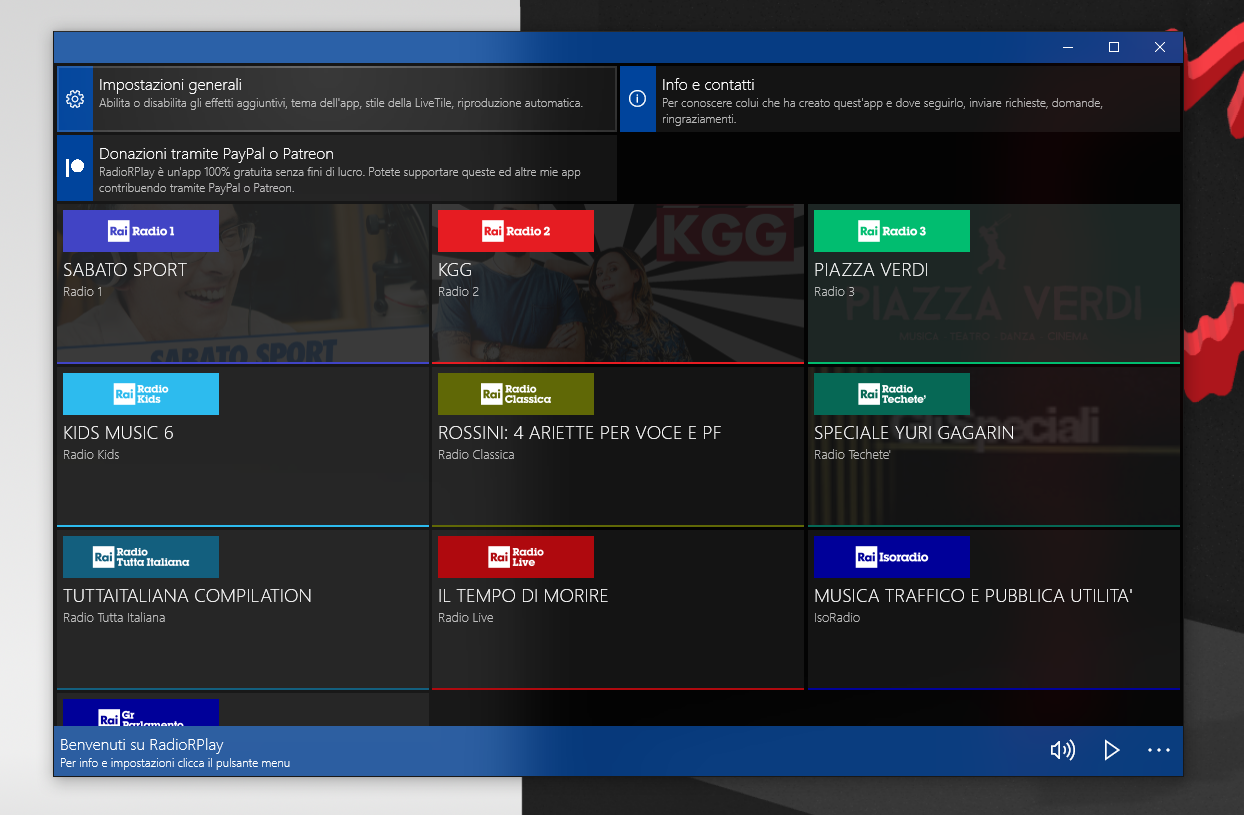Screen dimensions: 1244x815
Task: Play the SABATO SPORT station tile
Action: click(243, 284)
